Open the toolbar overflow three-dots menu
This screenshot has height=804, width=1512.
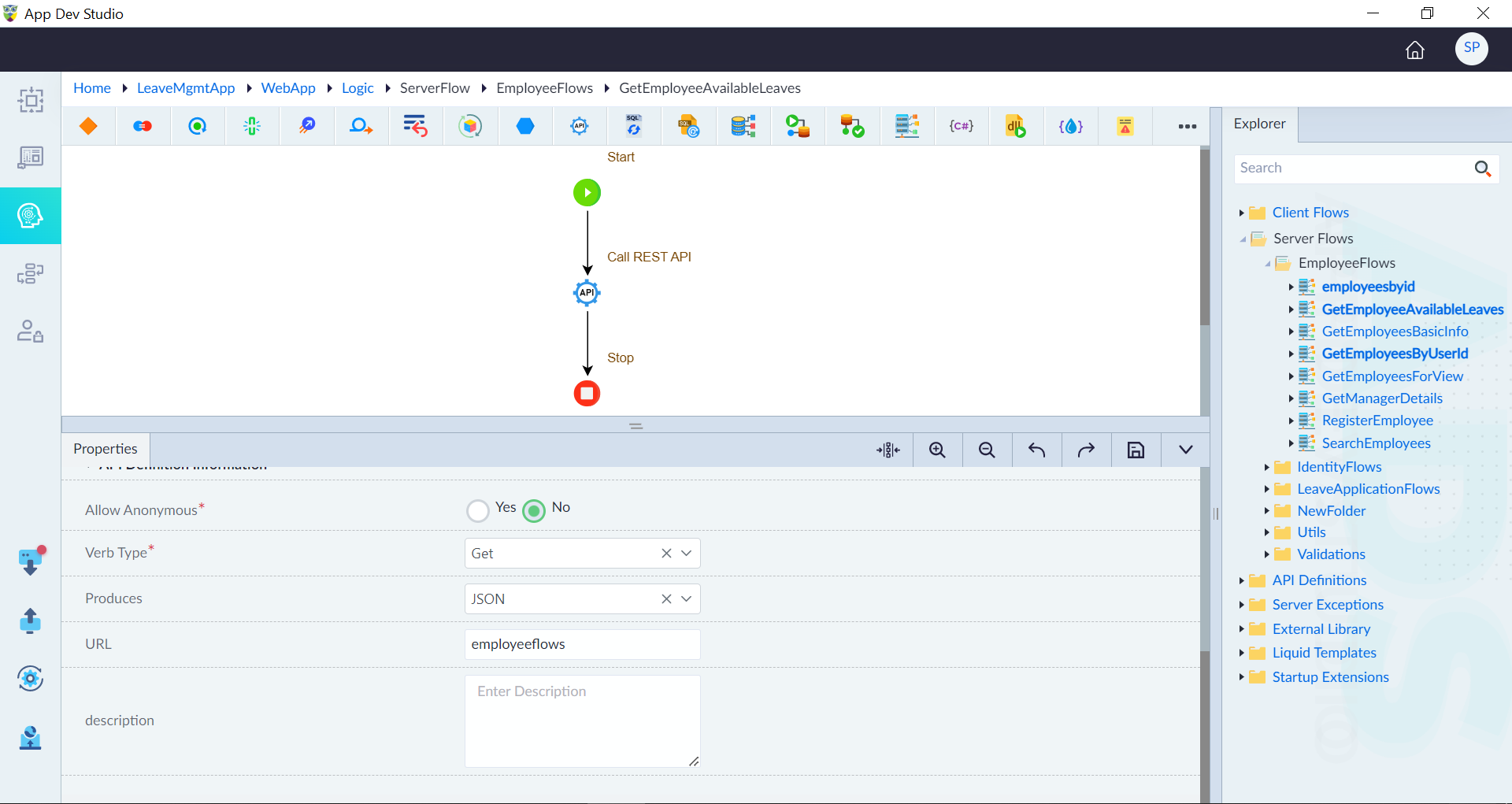1187,126
